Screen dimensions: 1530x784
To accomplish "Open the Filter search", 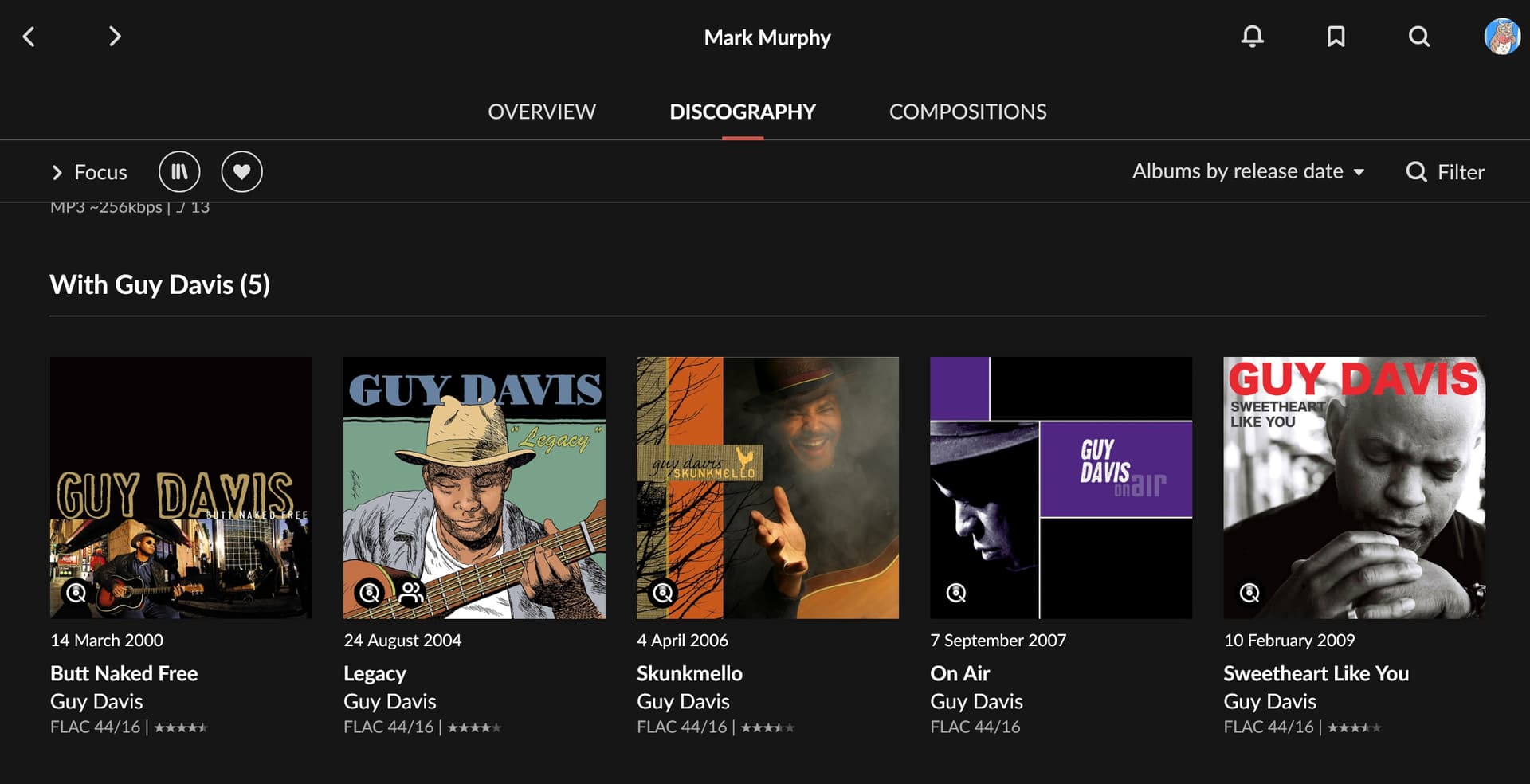I will (1445, 172).
